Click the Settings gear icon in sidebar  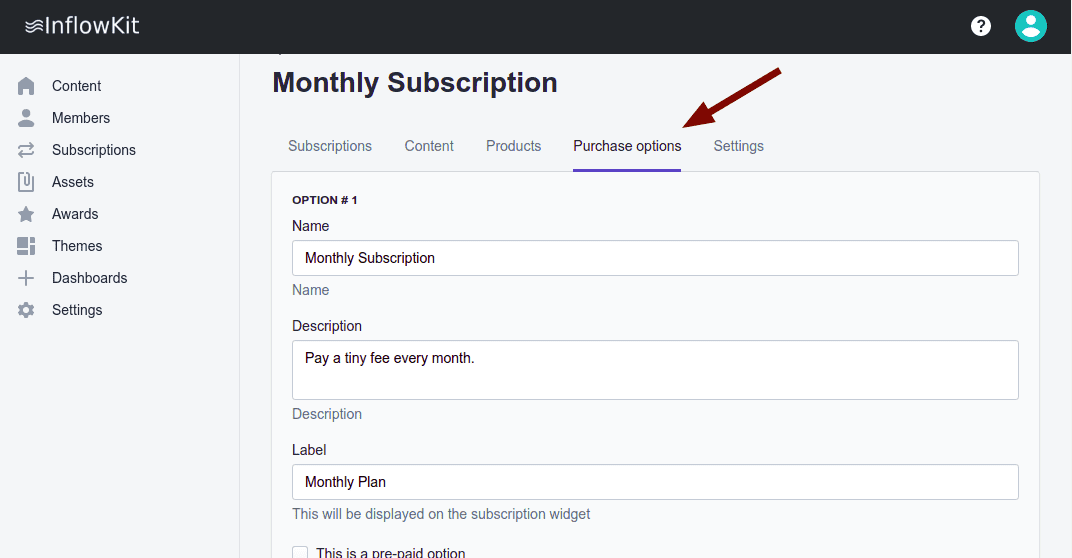(x=27, y=310)
